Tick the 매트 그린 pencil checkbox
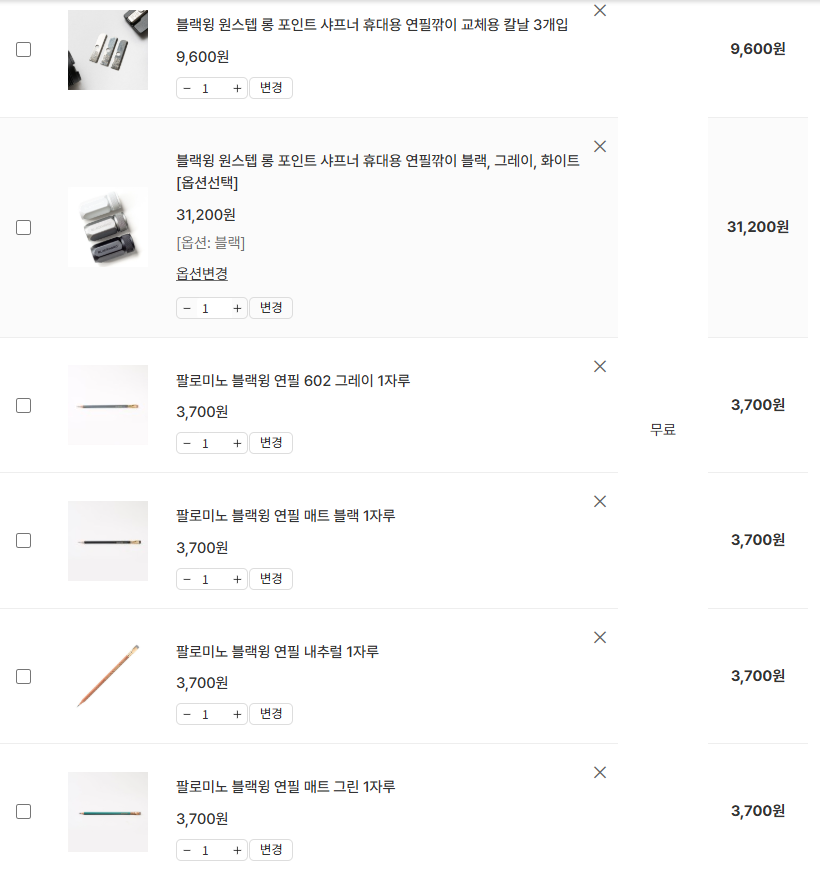820x875 pixels. (24, 811)
